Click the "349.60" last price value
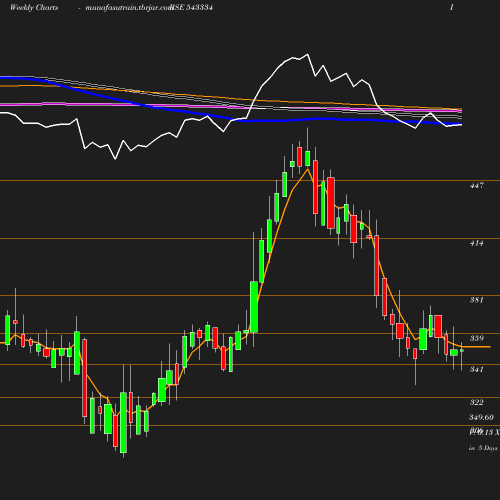500x500 pixels. coord(481,417)
